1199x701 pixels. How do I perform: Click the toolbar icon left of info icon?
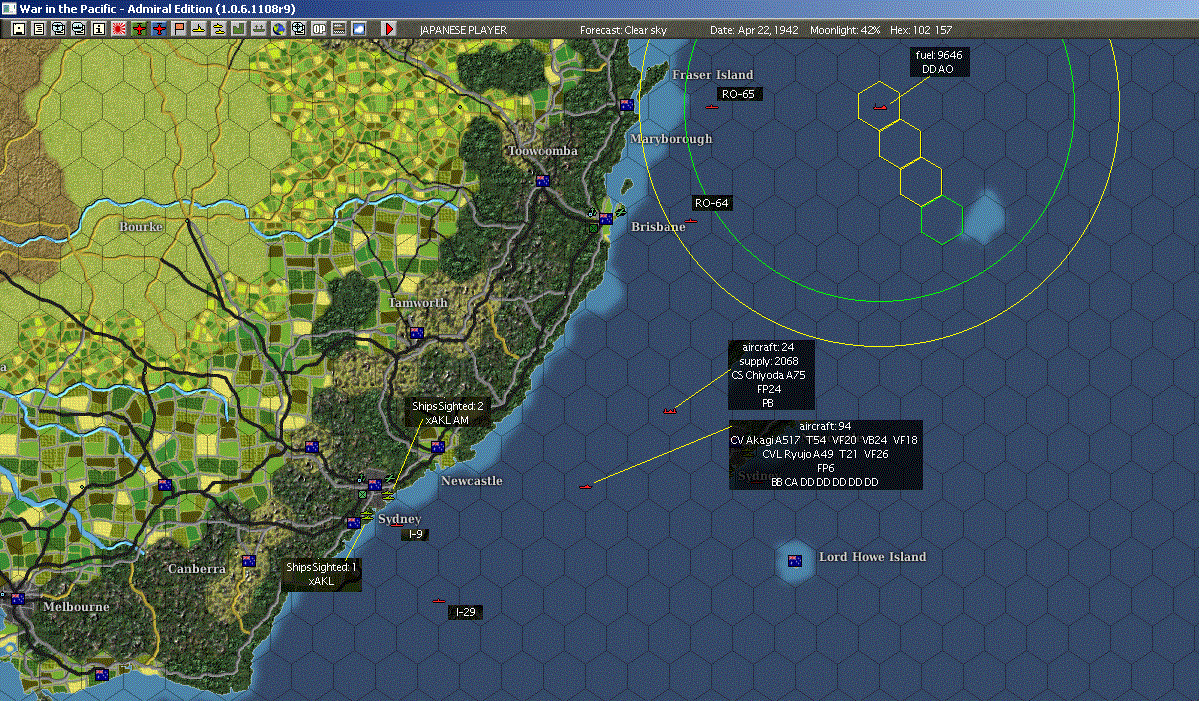click(78, 29)
